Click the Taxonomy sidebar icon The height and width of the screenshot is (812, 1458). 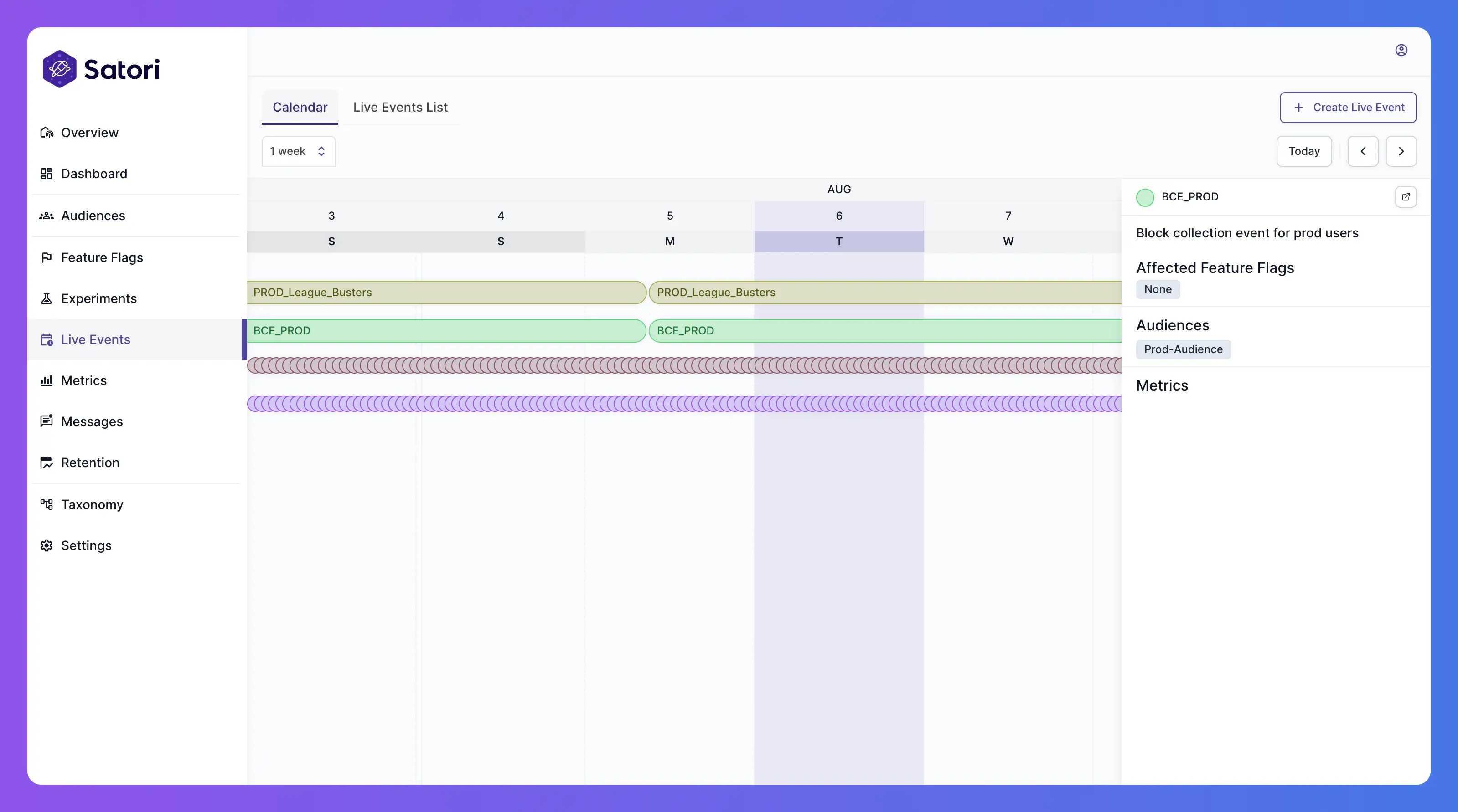[x=46, y=504]
